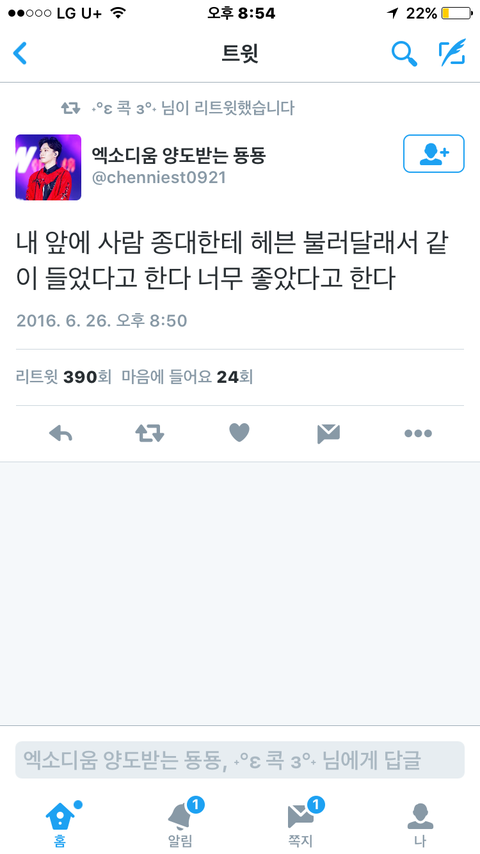Open the 알림 notifications tab
This screenshot has height=854, width=480.
pyautogui.click(x=181, y=822)
